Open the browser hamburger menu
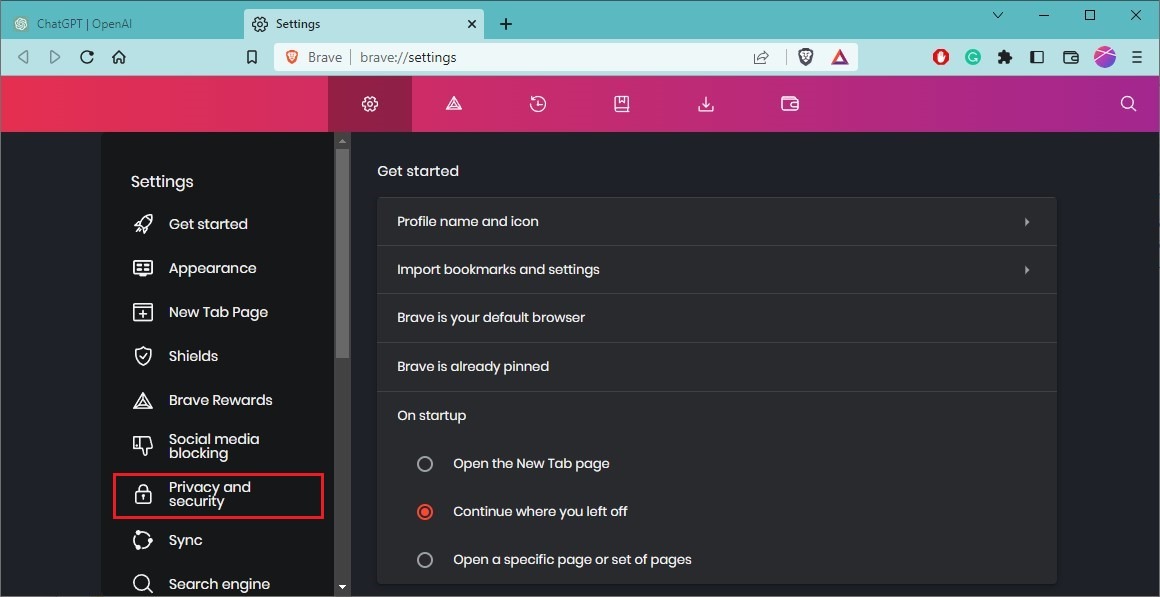This screenshot has height=597, width=1160. pyautogui.click(x=1137, y=57)
